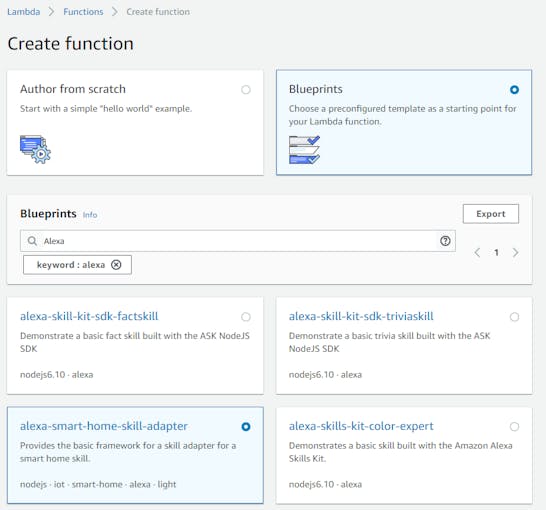
Task: Click the Blueprints card title at top
Action: click(315, 89)
